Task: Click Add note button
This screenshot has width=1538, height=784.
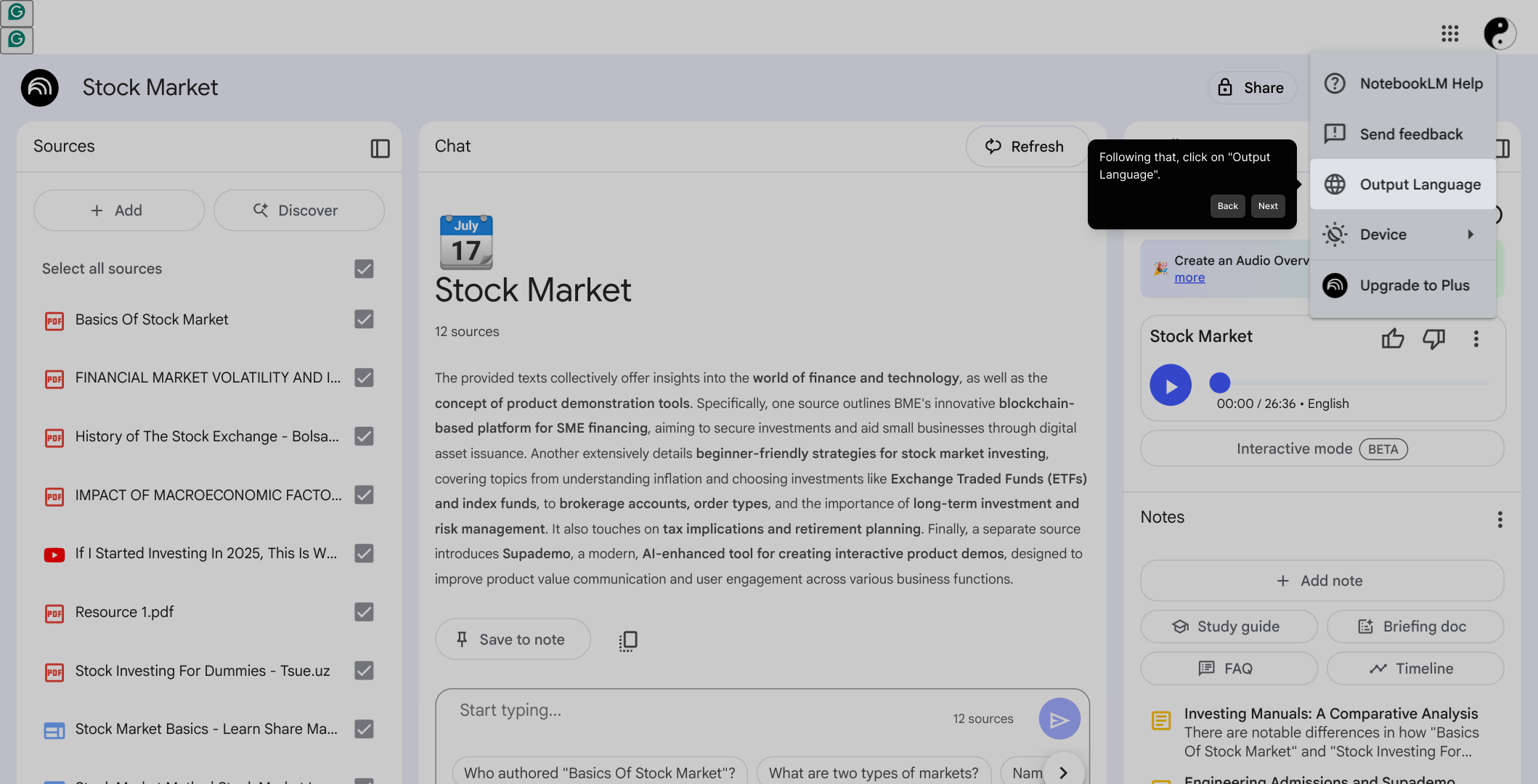Action: (x=1322, y=581)
